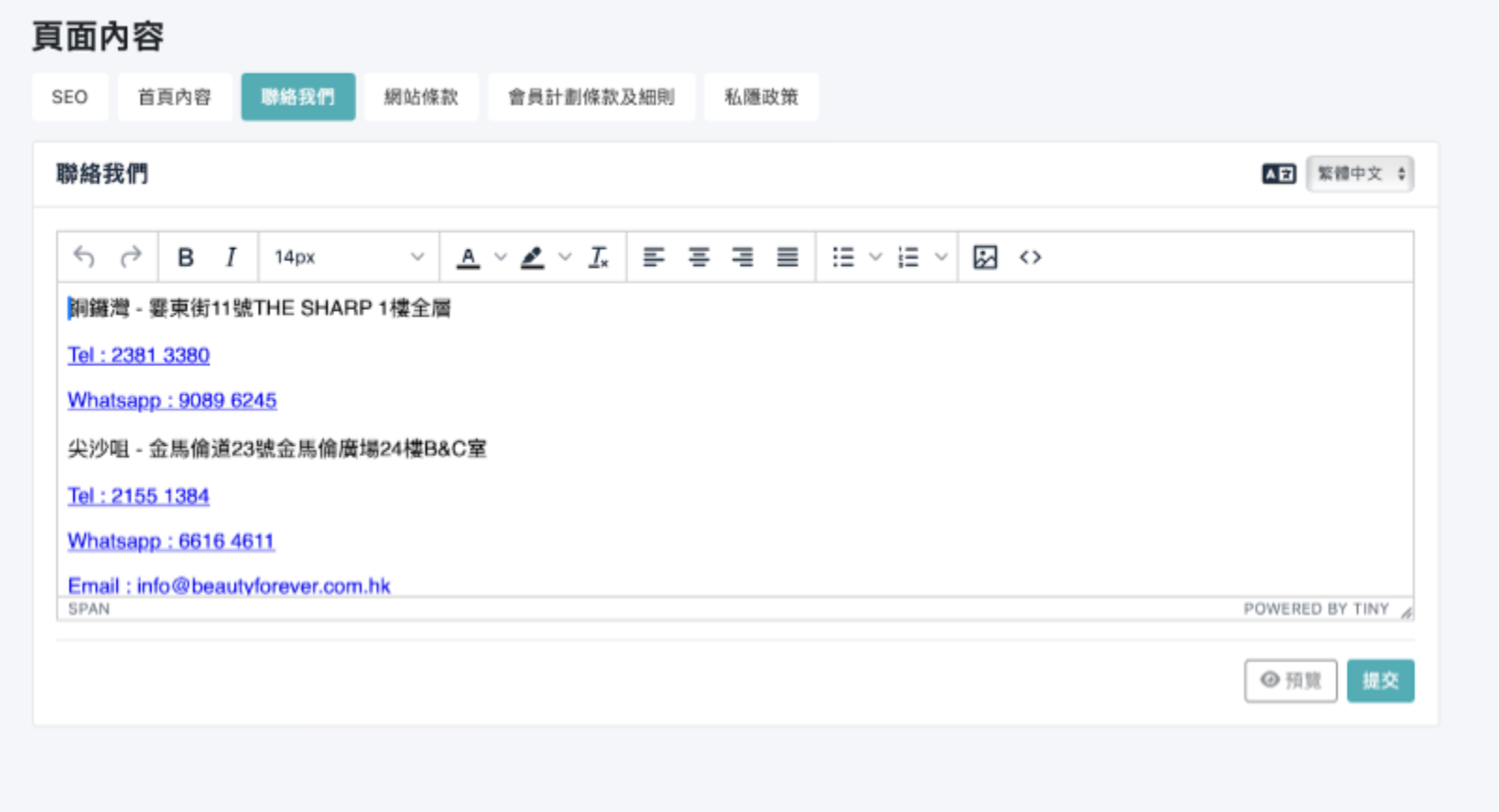Click the Whatsapp : 9089 6245 link
Image resolution: width=1499 pixels, height=812 pixels.
(172, 400)
